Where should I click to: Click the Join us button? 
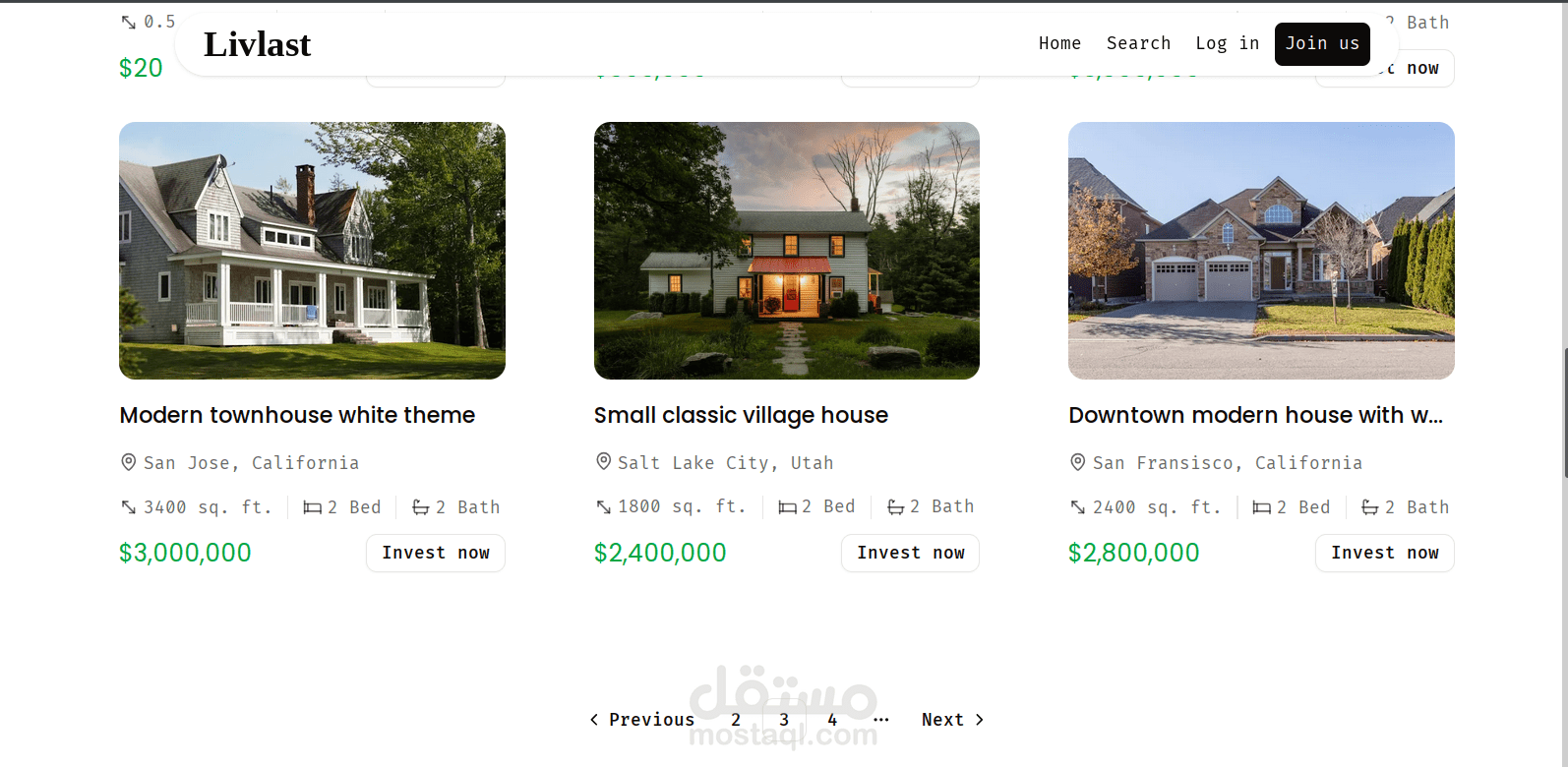pyautogui.click(x=1322, y=44)
